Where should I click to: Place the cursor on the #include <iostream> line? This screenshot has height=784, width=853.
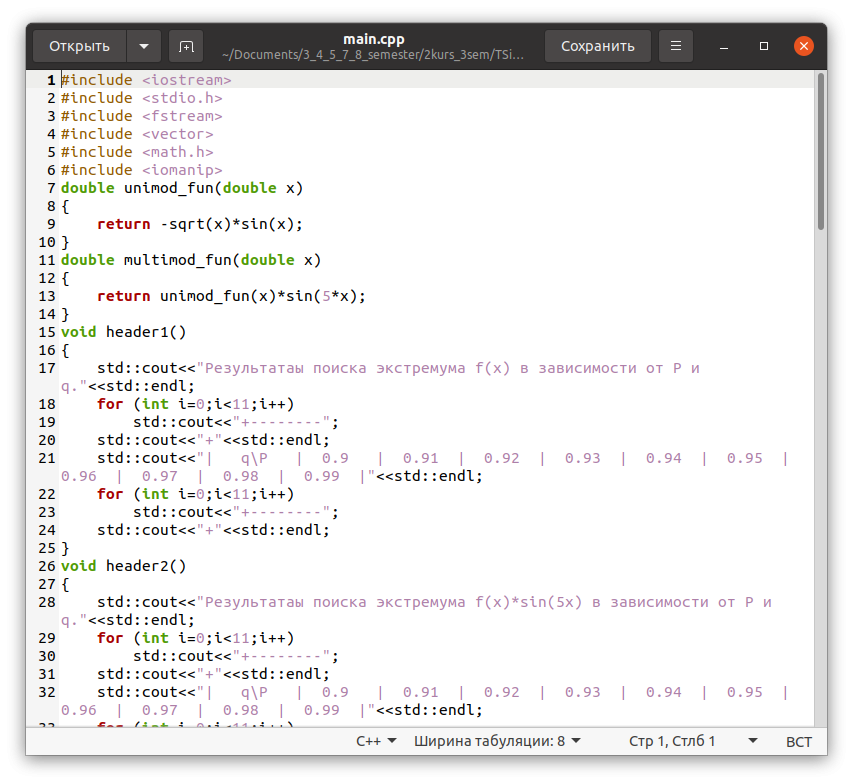tap(146, 80)
